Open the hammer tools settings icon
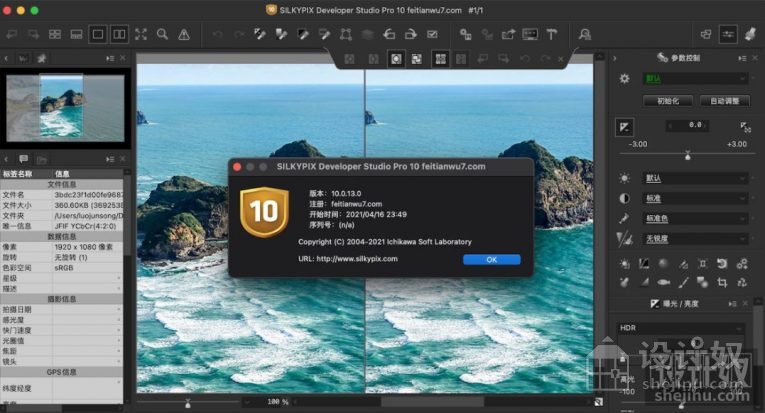The image size is (765, 413). tap(551, 34)
